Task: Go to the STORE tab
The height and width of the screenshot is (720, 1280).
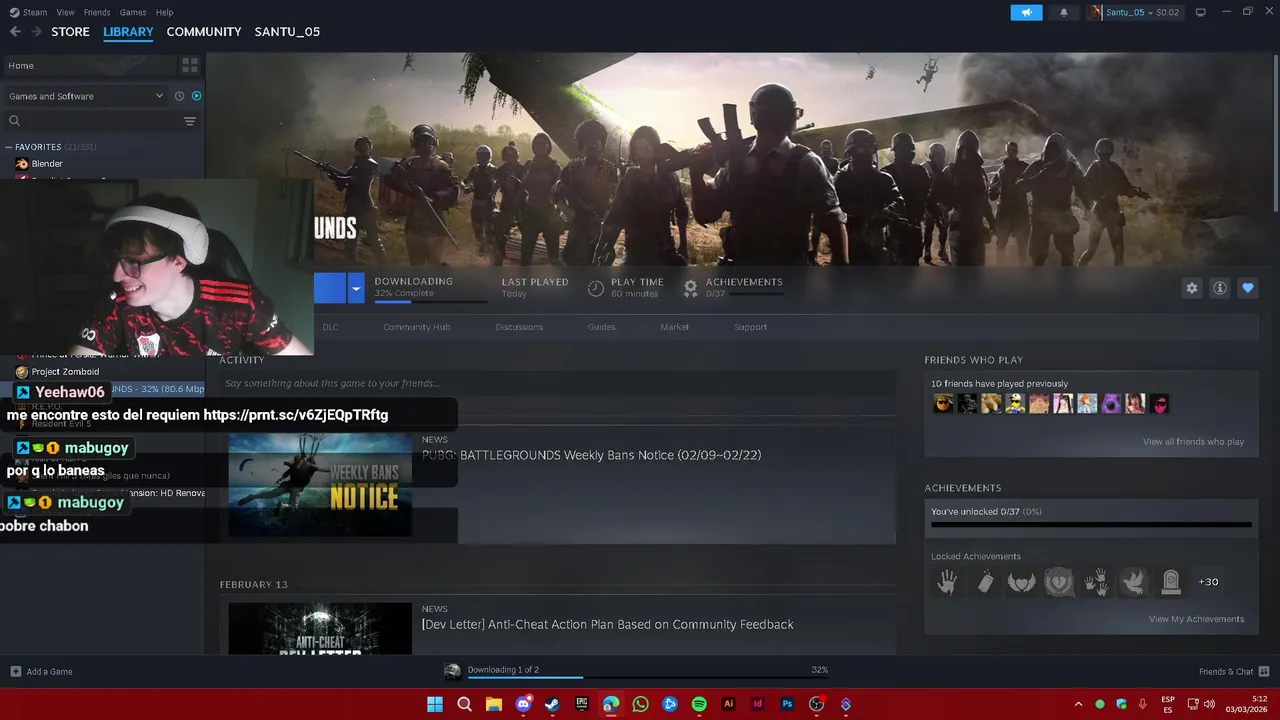Action: click(70, 32)
